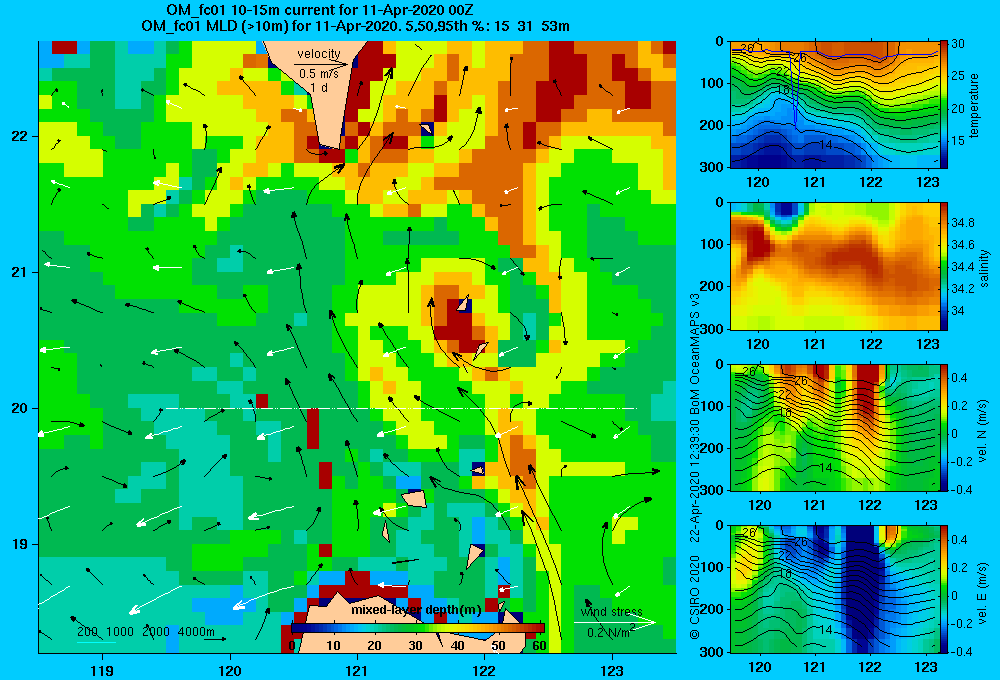Viewport: 1000px width, 680px height.
Task: Click latitude label '22' on main map axis
Action: (20, 136)
